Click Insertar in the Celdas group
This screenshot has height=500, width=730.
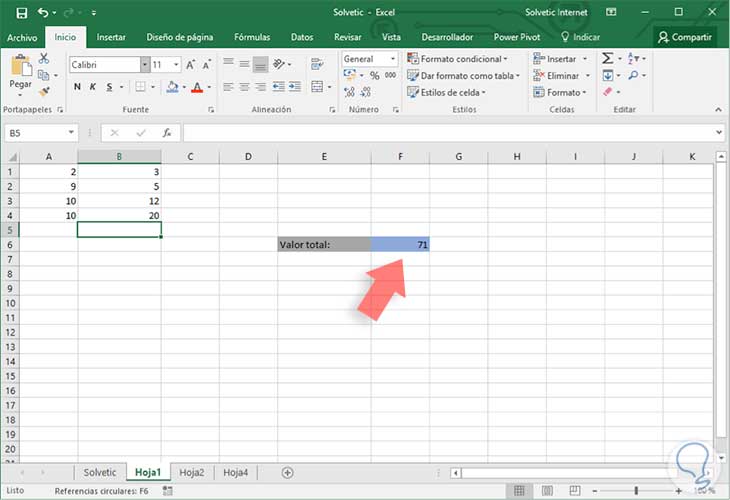[x=561, y=59]
